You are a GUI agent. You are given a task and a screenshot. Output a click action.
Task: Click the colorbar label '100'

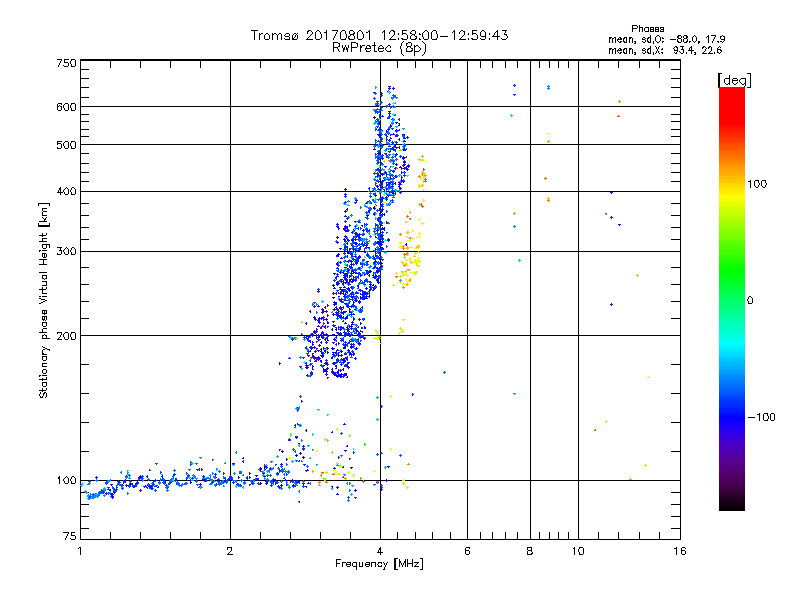[757, 184]
